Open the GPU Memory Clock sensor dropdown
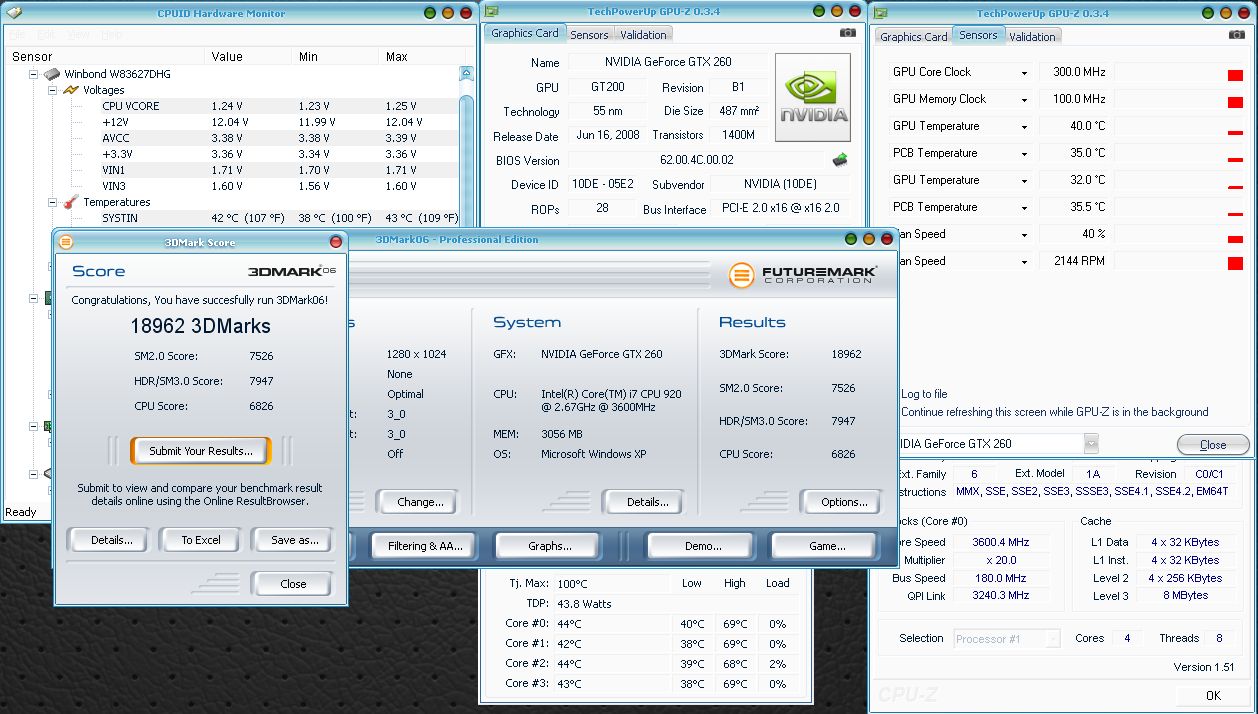This screenshot has height=714, width=1258. (x=1024, y=100)
